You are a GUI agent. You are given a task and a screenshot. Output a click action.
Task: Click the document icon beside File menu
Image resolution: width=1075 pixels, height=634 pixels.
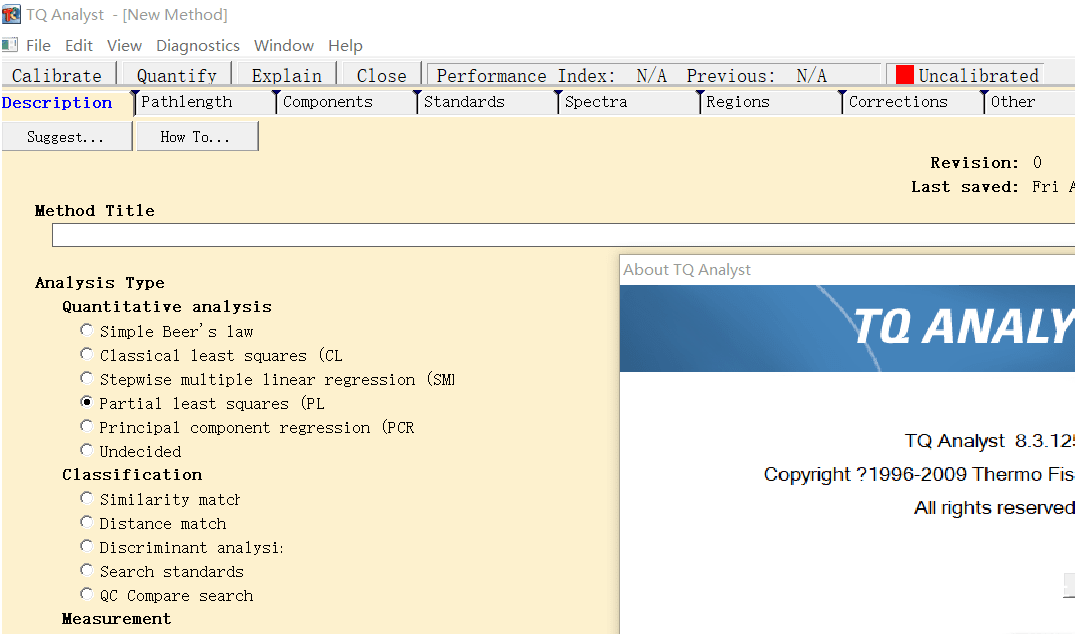[10, 45]
